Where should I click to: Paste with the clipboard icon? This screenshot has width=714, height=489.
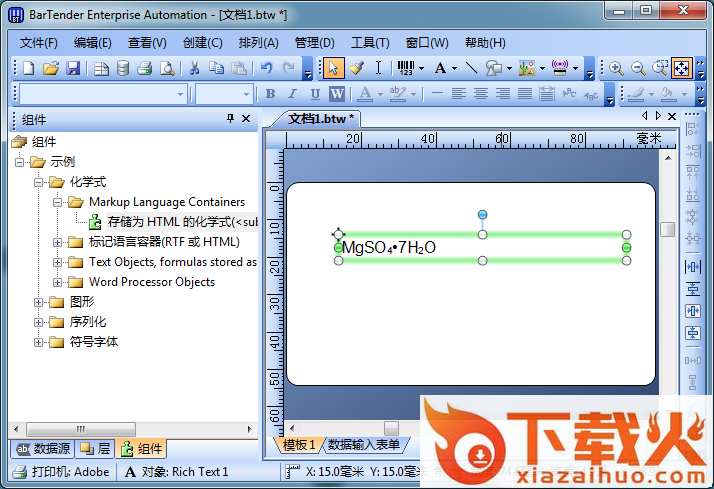[239, 68]
